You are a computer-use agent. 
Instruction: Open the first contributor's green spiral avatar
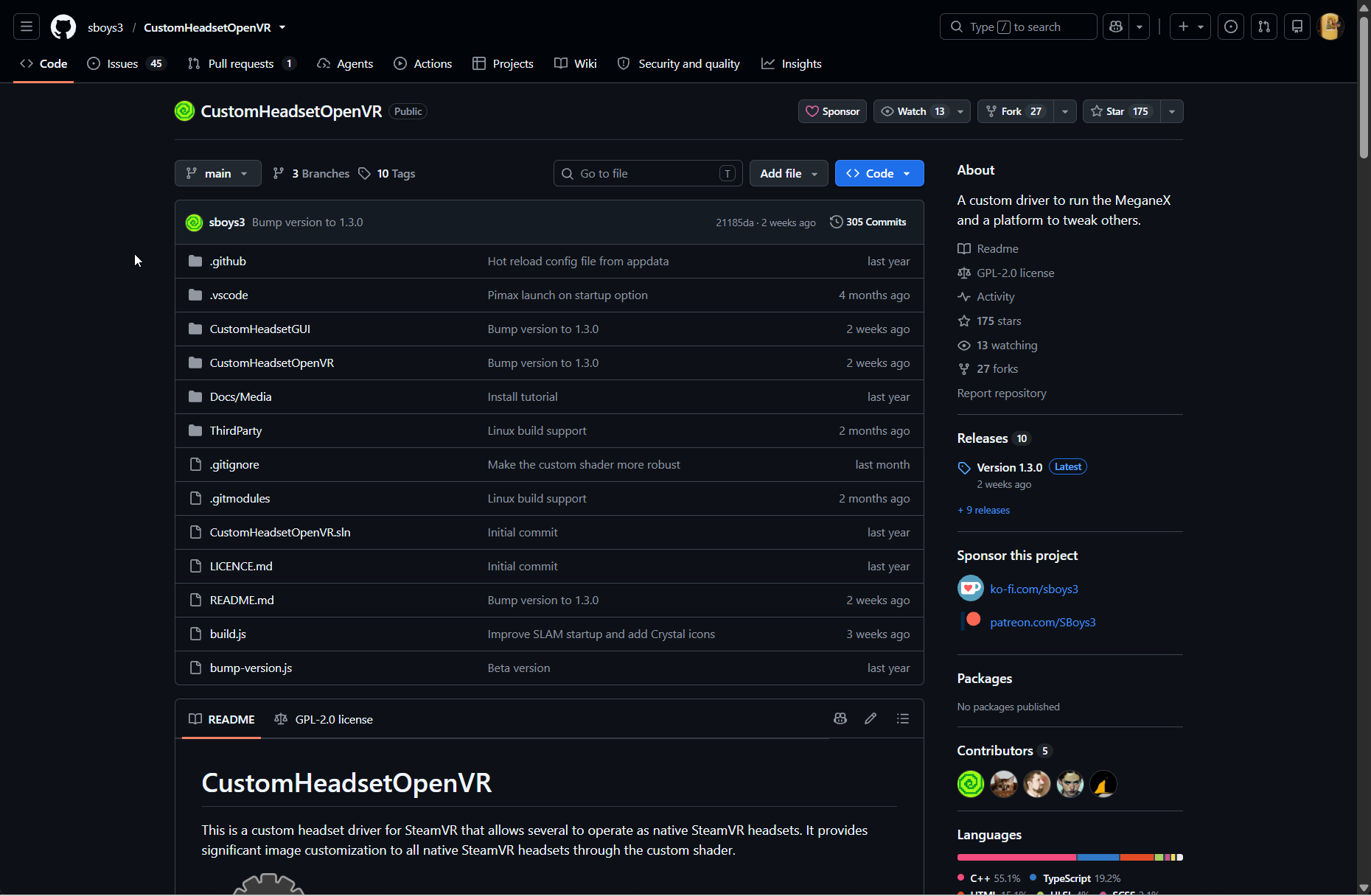[971, 784]
